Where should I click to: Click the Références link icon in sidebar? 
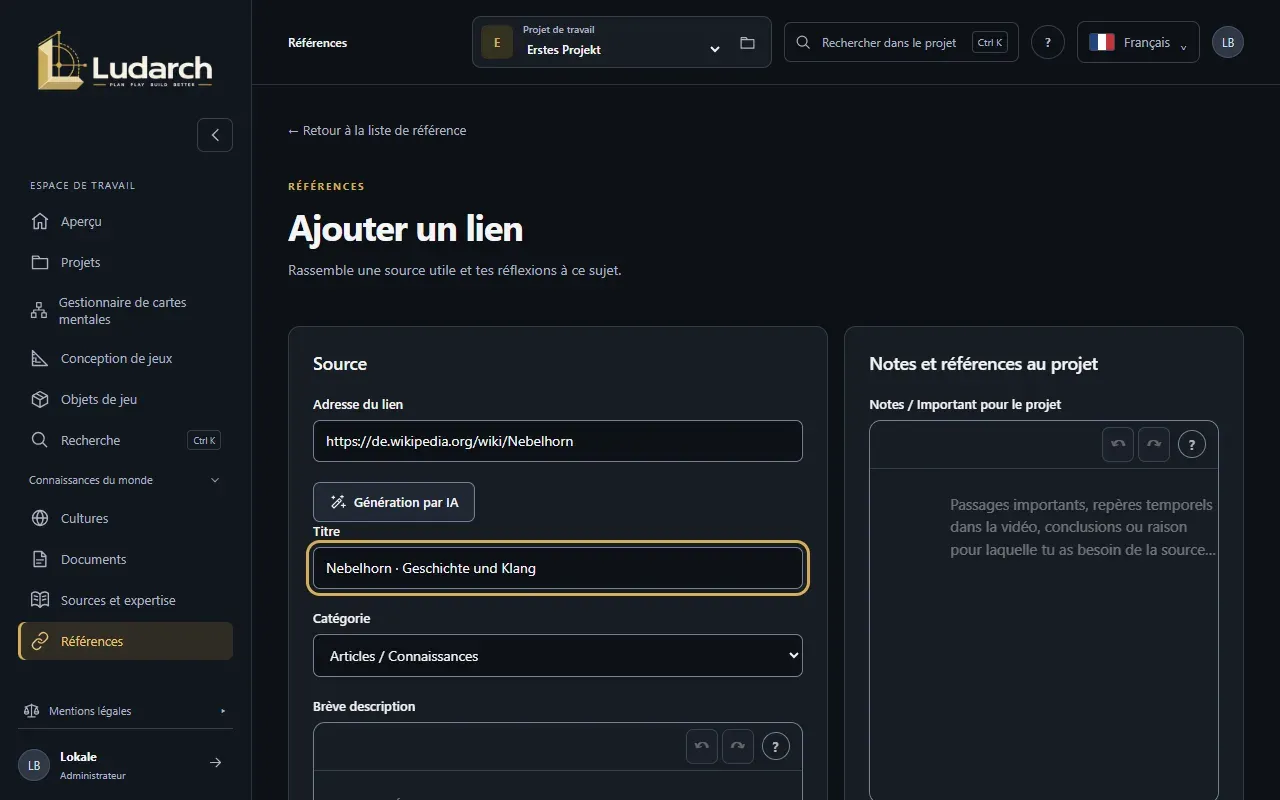click(40, 641)
